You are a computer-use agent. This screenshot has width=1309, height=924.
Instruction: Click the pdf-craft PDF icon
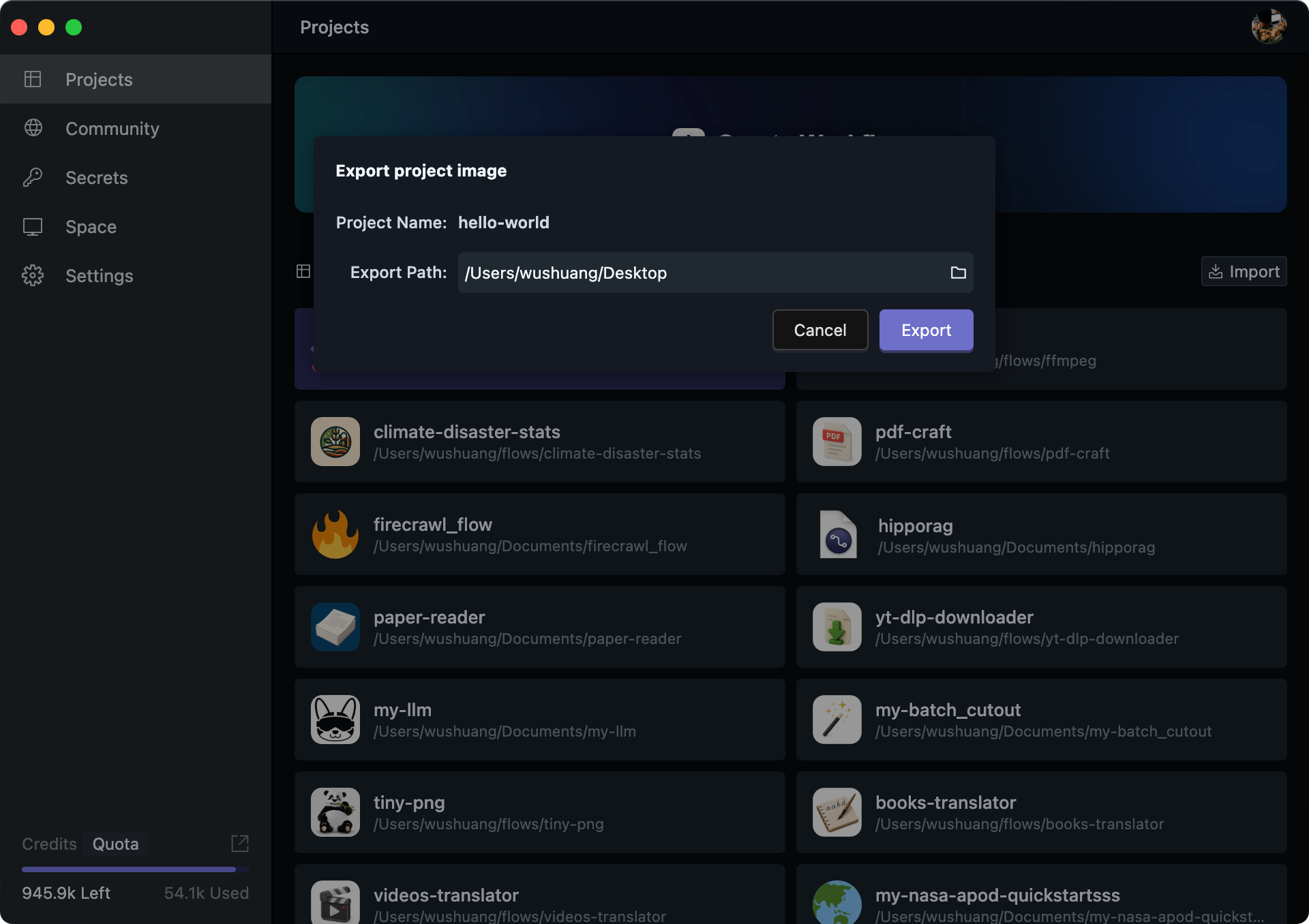click(x=837, y=442)
